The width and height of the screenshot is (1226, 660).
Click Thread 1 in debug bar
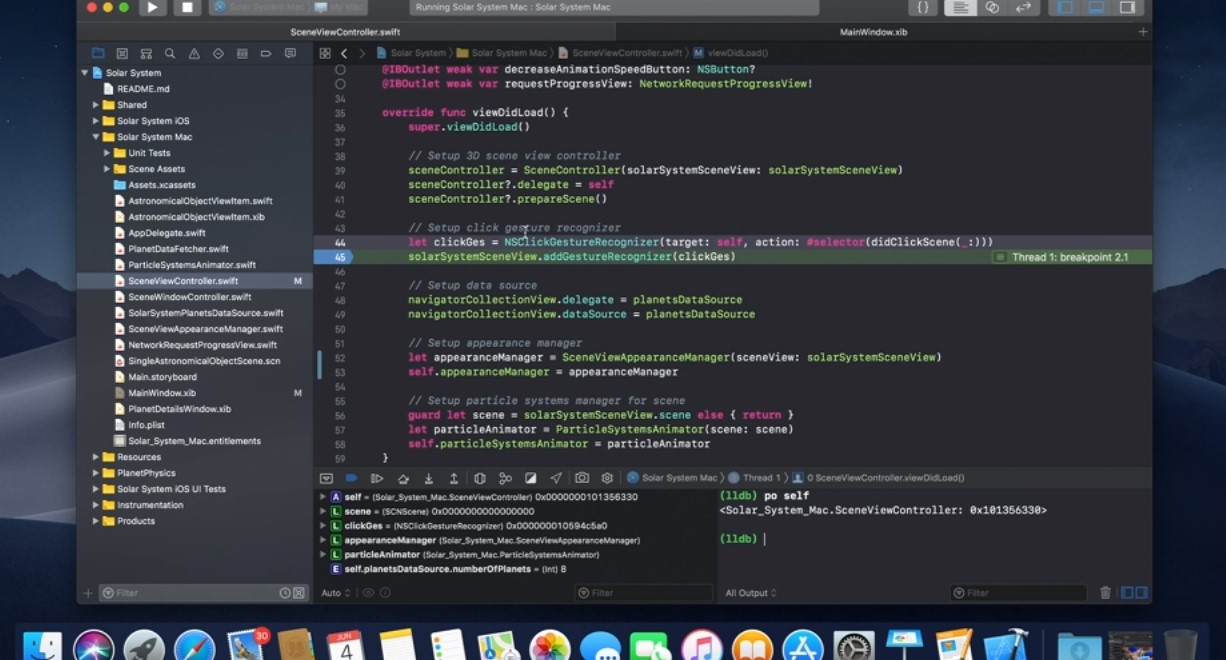point(755,478)
